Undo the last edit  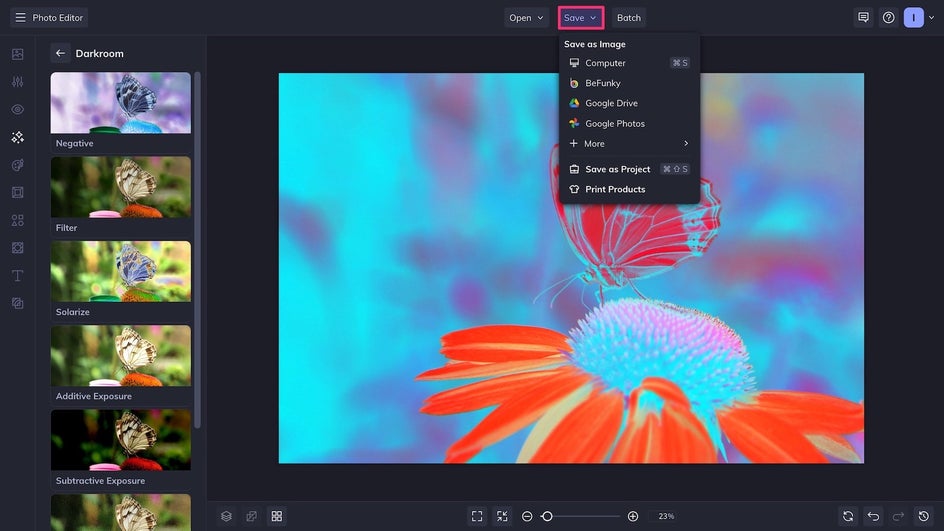pos(873,516)
